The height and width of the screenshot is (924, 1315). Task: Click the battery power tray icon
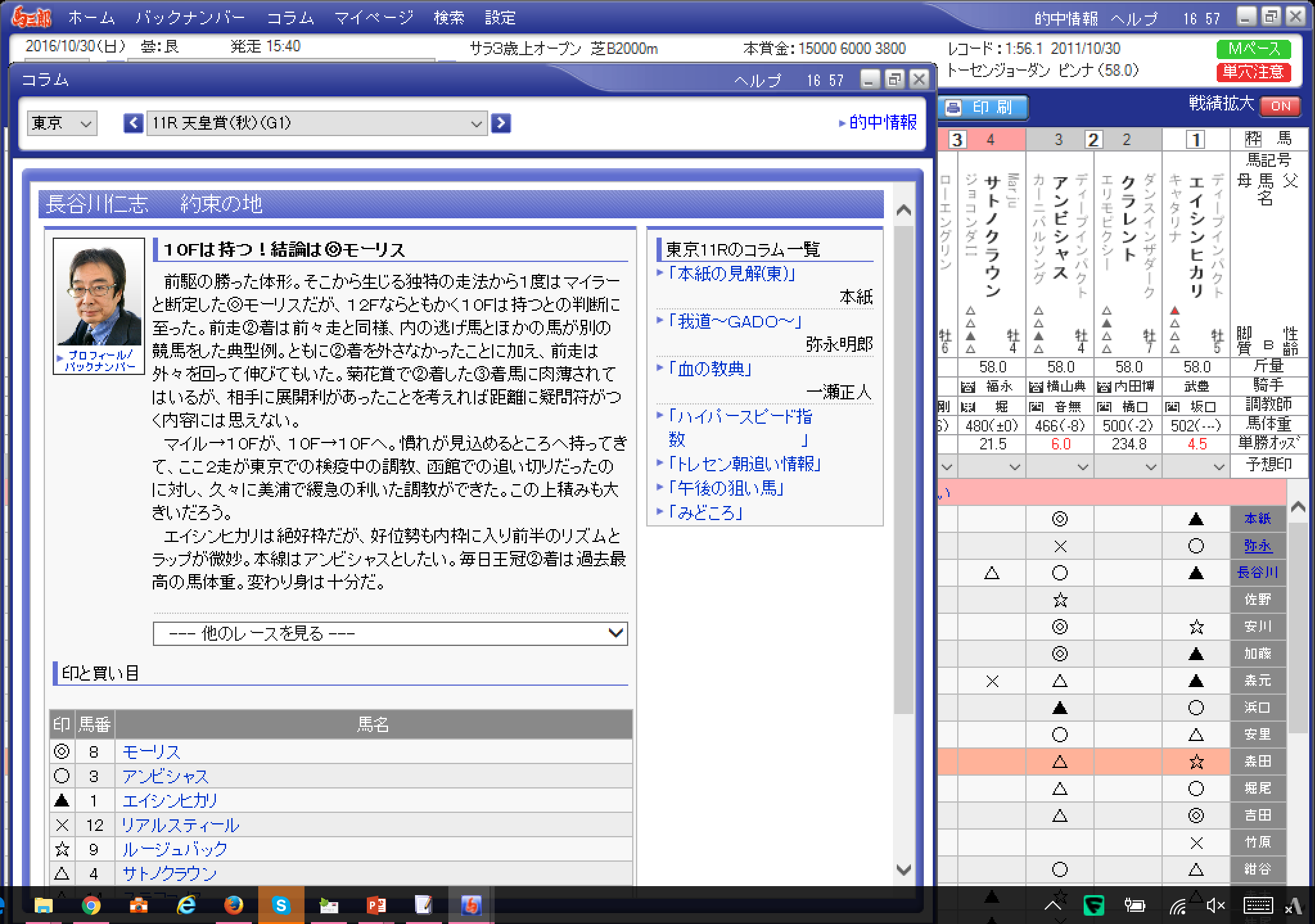point(1135,906)
